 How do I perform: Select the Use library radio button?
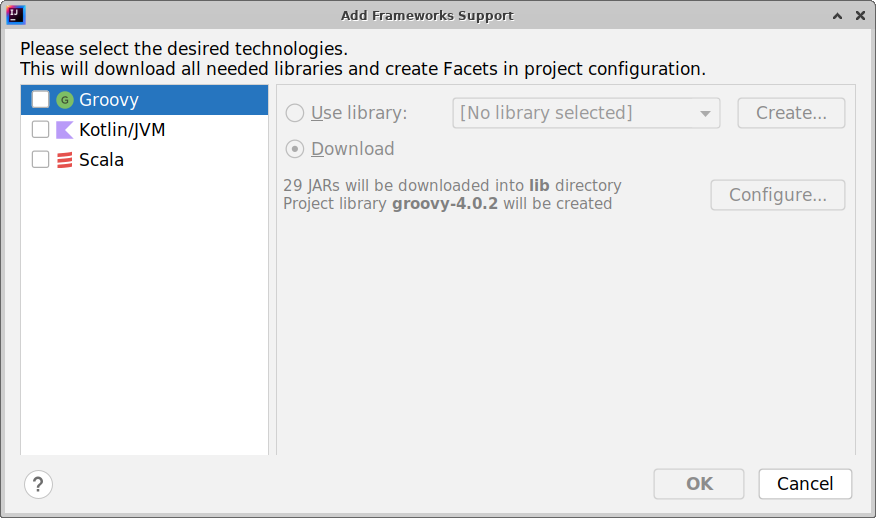[x=295, y=113]
